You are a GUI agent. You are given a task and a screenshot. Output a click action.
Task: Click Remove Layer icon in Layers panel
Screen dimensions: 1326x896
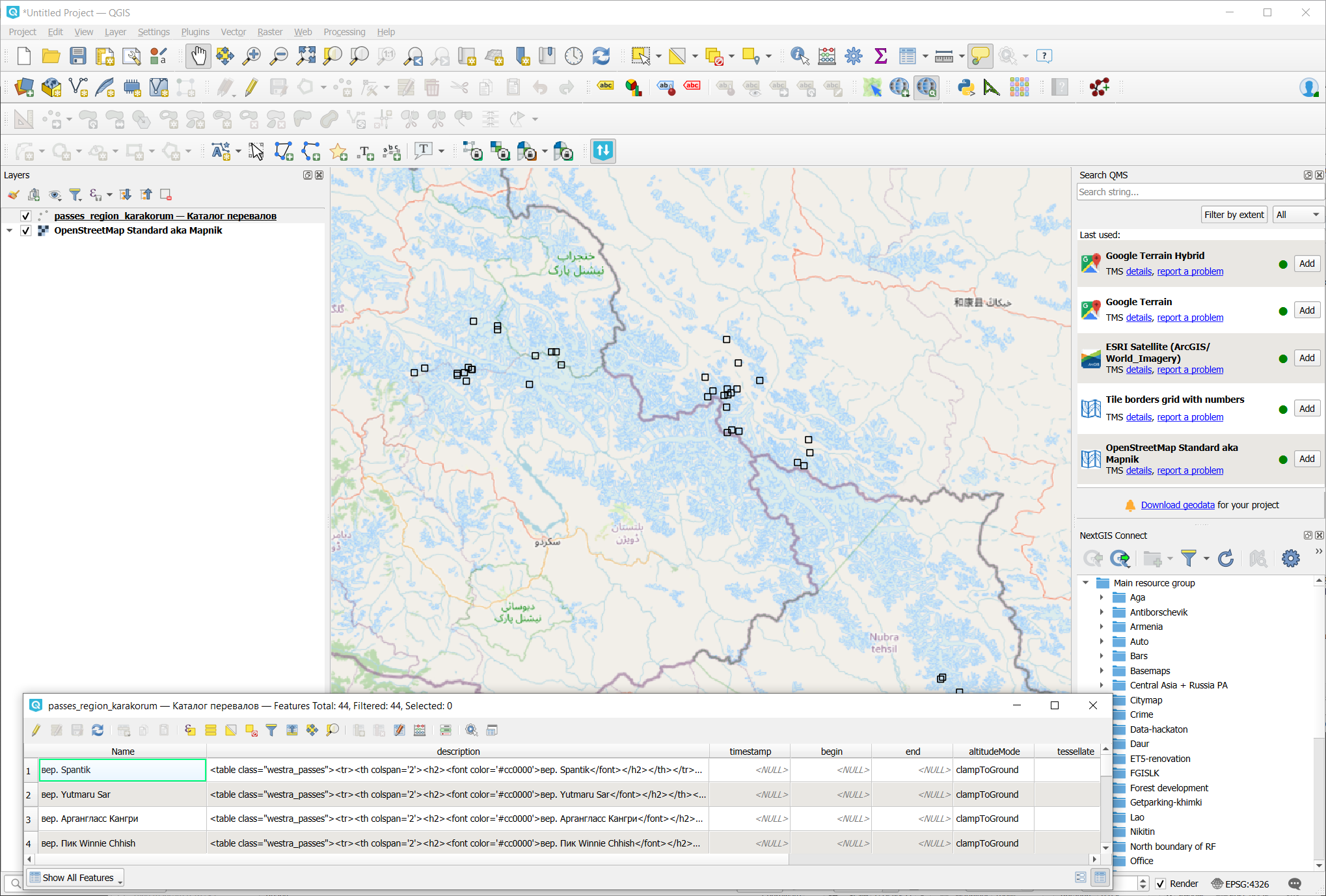pyautogui.click(x=166, y=195)
